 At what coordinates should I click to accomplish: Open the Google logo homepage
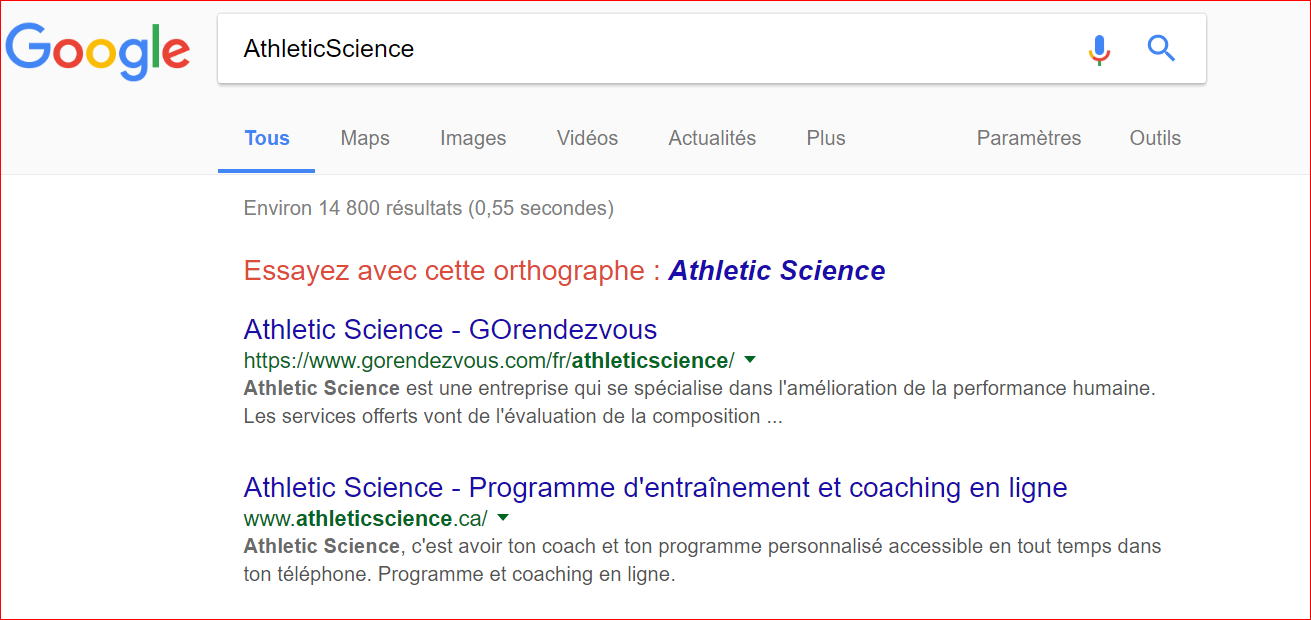pos(97,52)
